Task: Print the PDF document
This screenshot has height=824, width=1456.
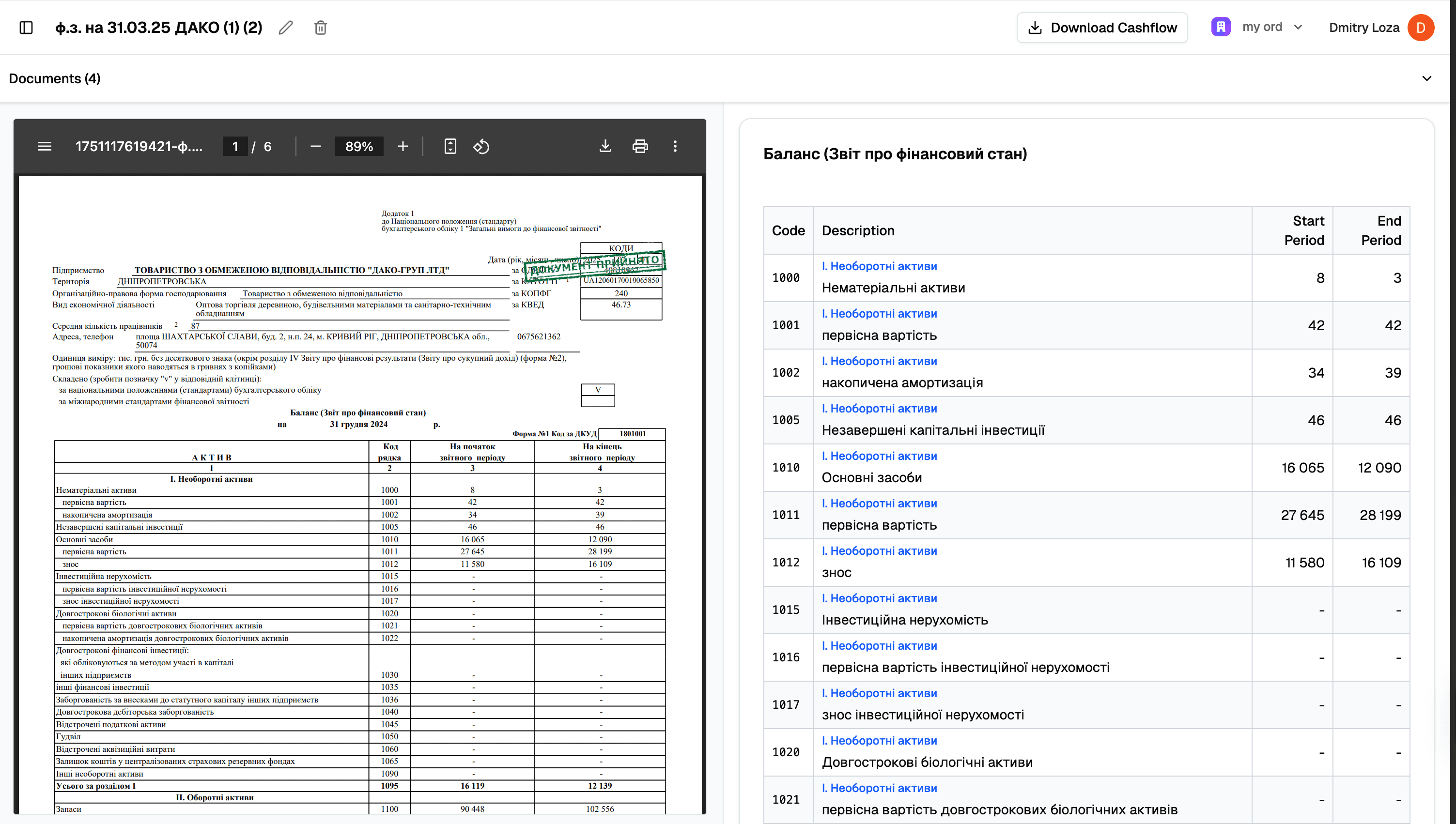Action: tap(640, 147)
